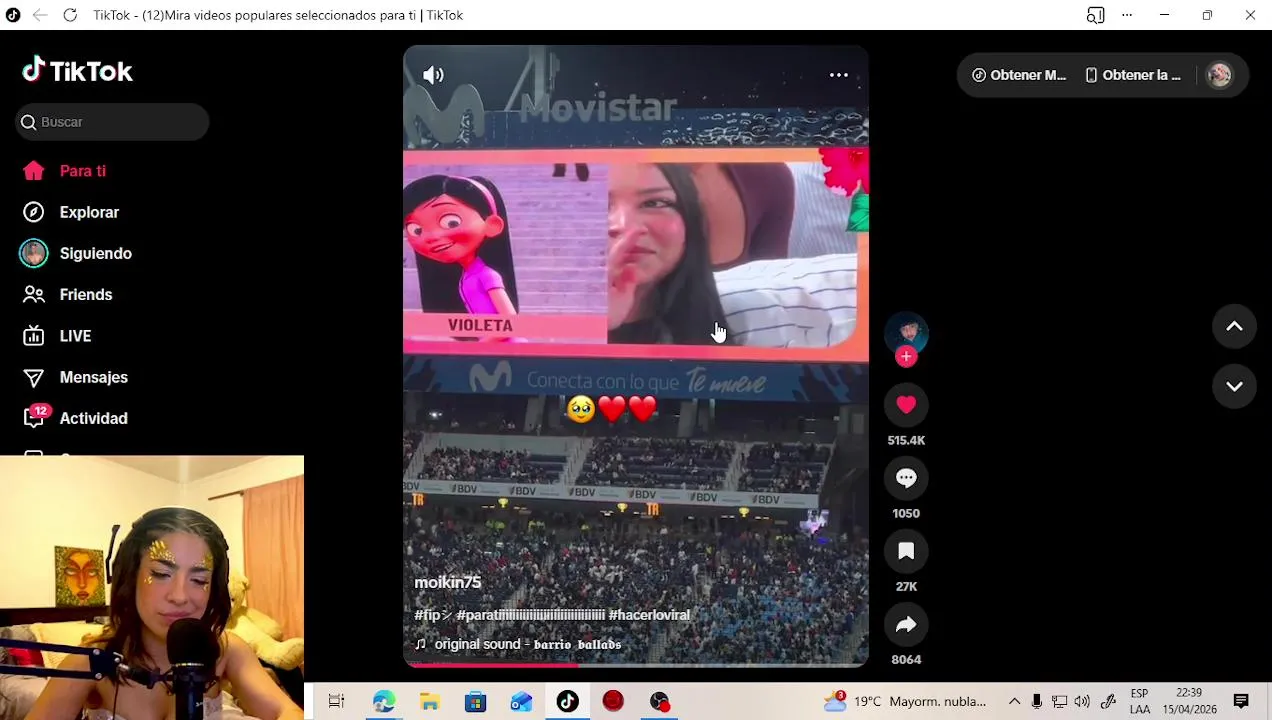The width and height of the screenshot is (1272, 720).
Task: Open the video three-dot options menu
Action: tap(839, 75)
